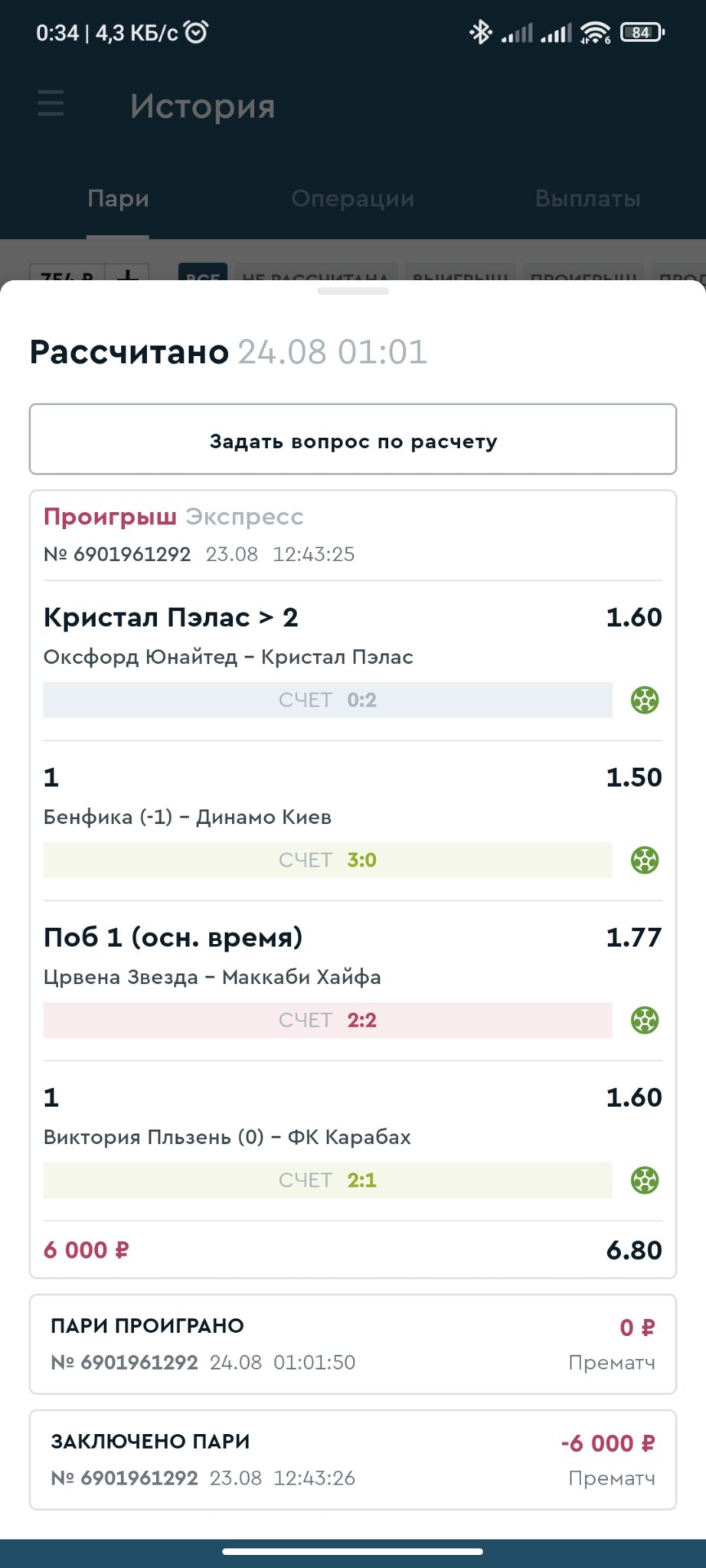Tap the Поб 1 (осн. время) selection
Image resolution: width=706 pixels, height=1568 pixels.
[173, 937]
